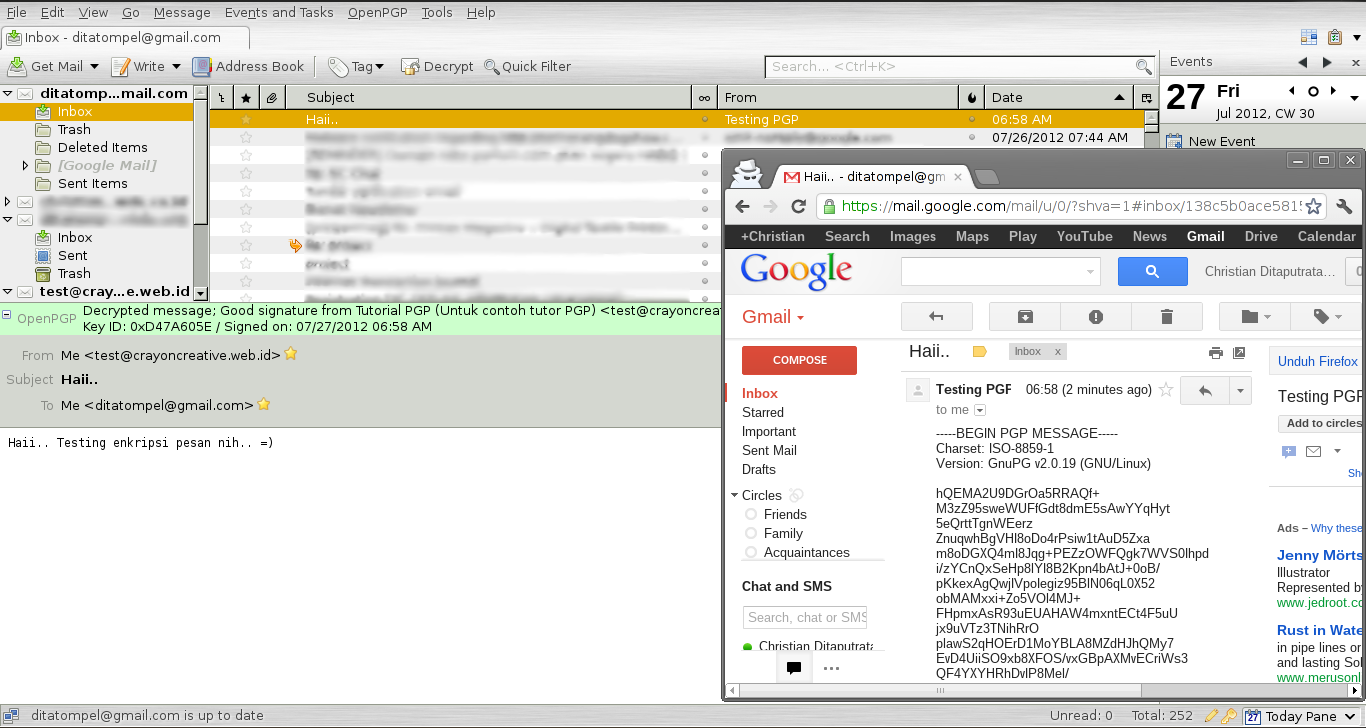Viewport: 1366px width, 728px height.
Task: Star the recipient ditatompel@gmail.com
Action: point(264,405)
